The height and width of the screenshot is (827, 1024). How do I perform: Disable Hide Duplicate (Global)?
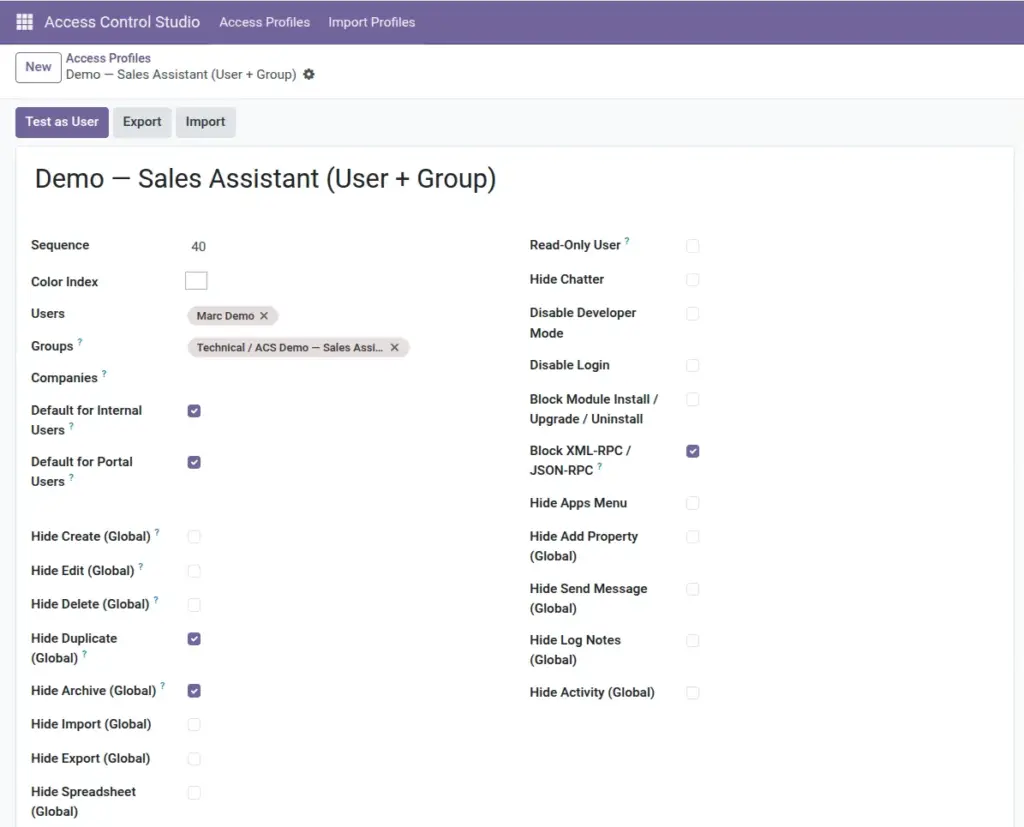point(194,639)
